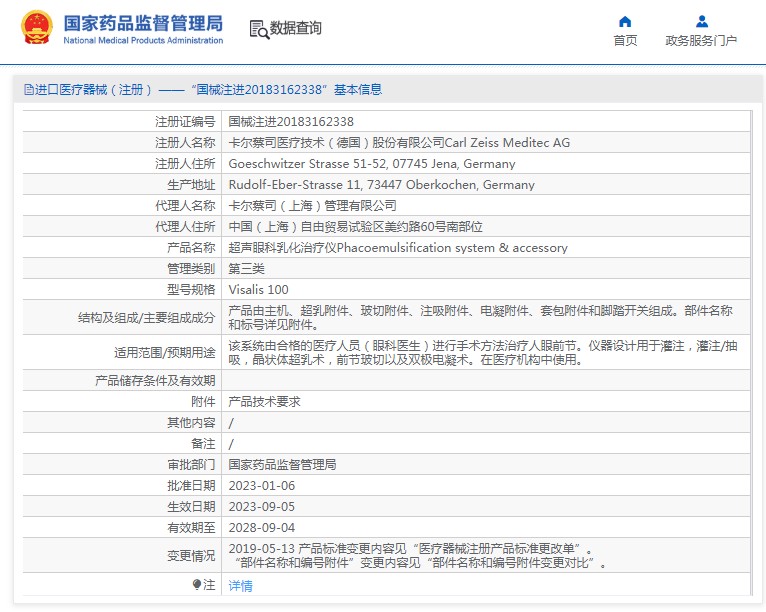
Task: Click the 产品名称 row label
Action: pos(191,248)
